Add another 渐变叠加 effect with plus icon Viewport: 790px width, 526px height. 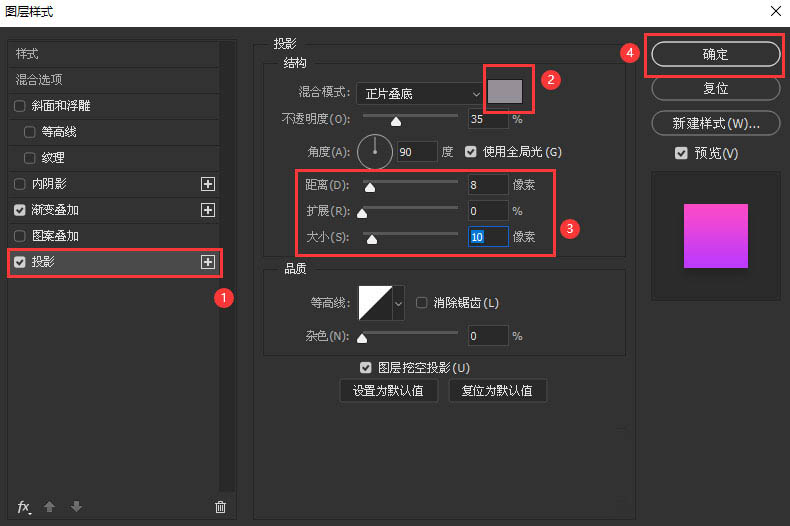click(x=208, y=210)
